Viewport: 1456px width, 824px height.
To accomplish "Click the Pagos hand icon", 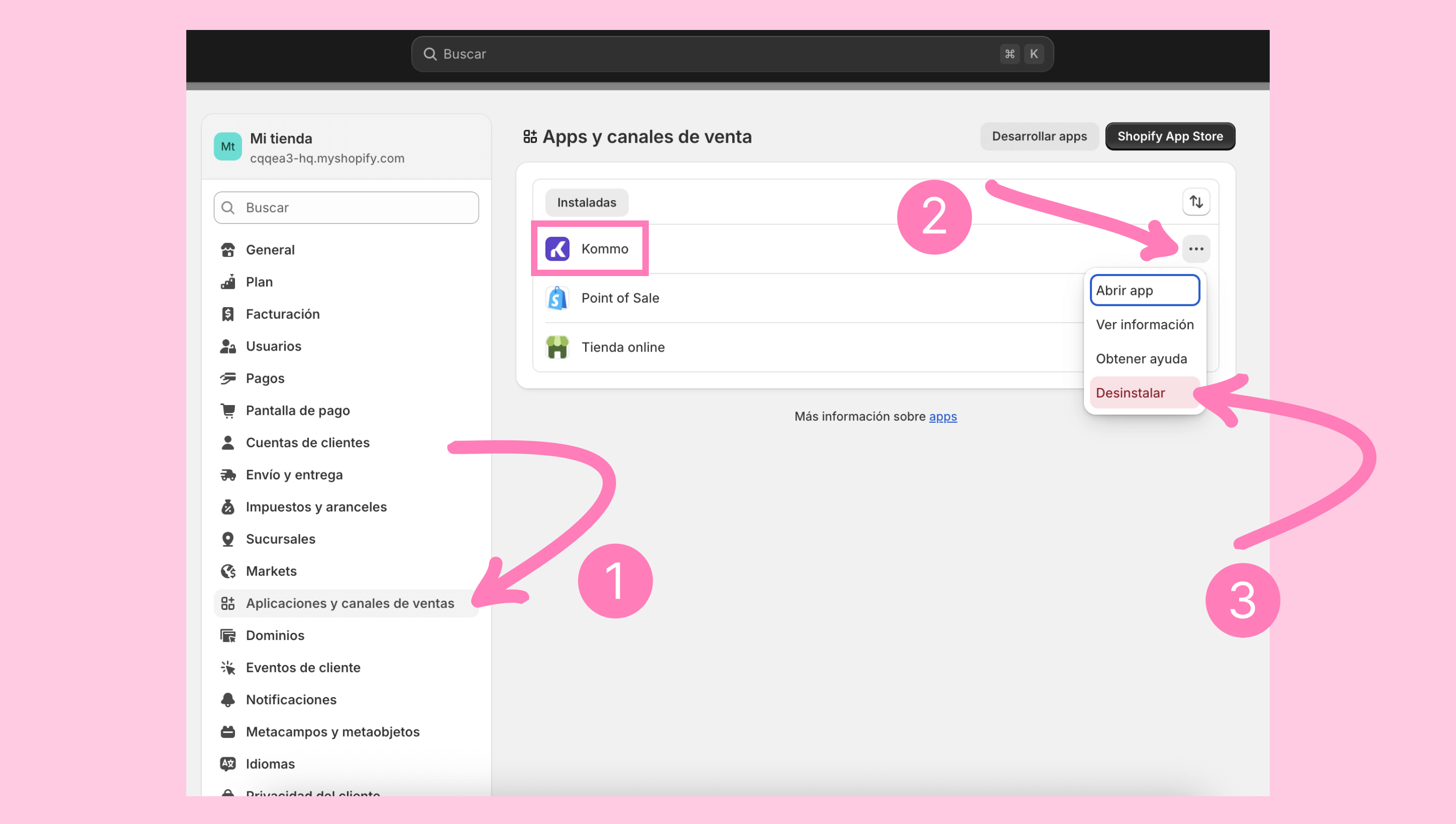I will point(227,378).
